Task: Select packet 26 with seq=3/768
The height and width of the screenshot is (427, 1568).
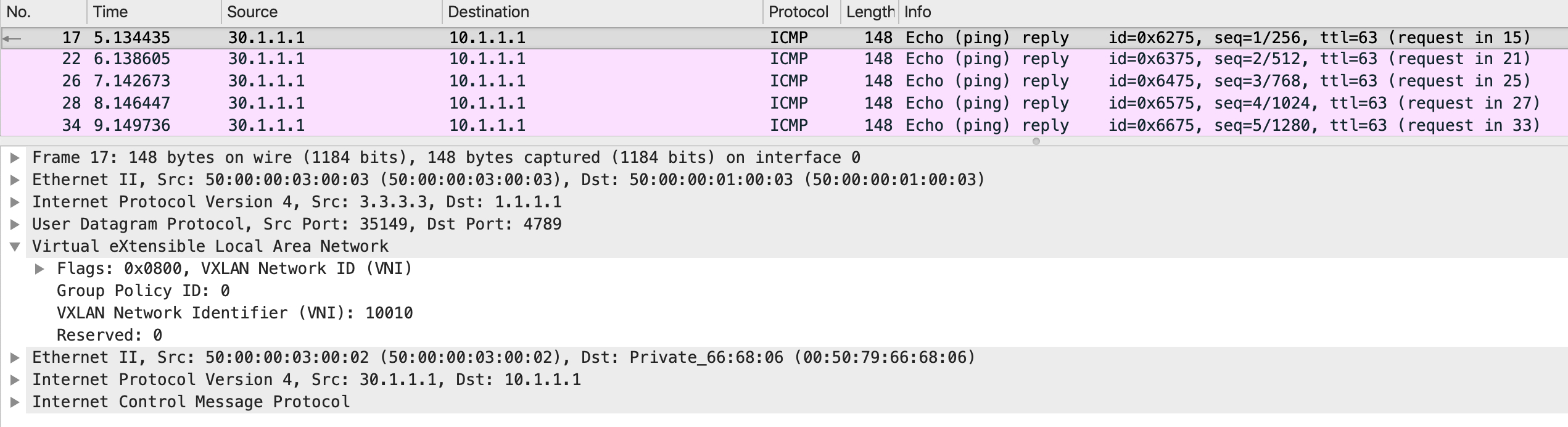Action: [784, 81]
